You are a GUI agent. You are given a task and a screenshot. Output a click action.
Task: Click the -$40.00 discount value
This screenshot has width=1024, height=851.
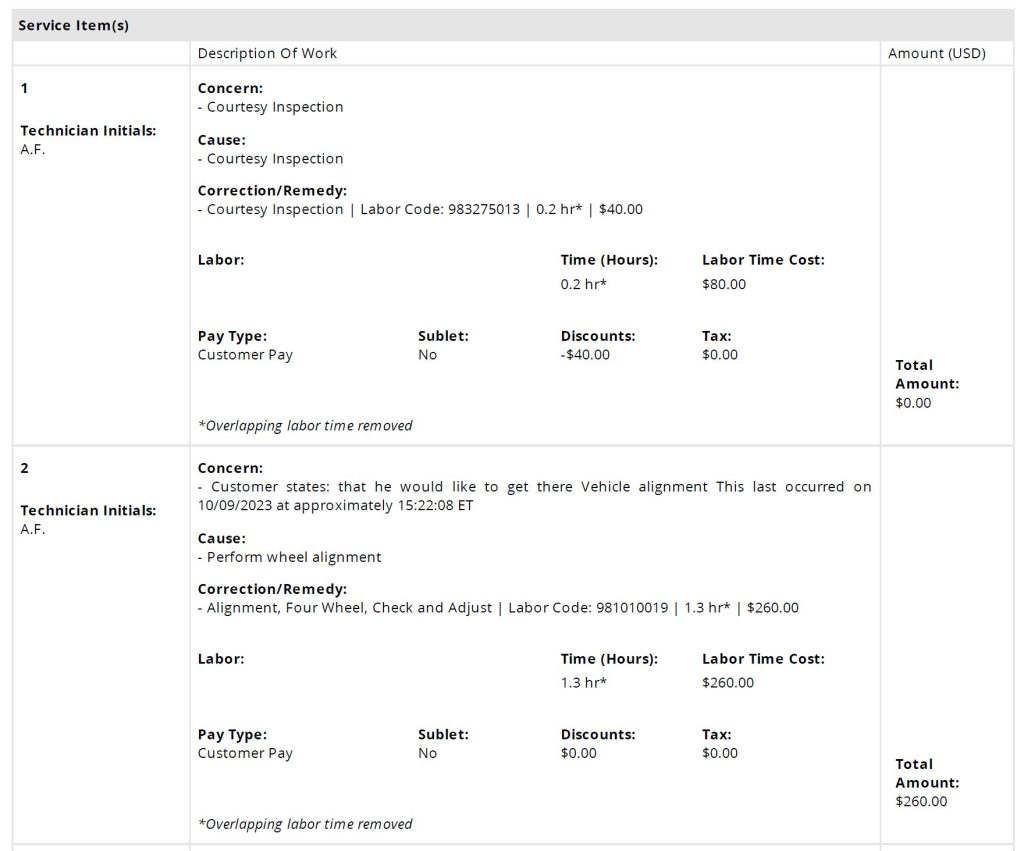(585, 355)
